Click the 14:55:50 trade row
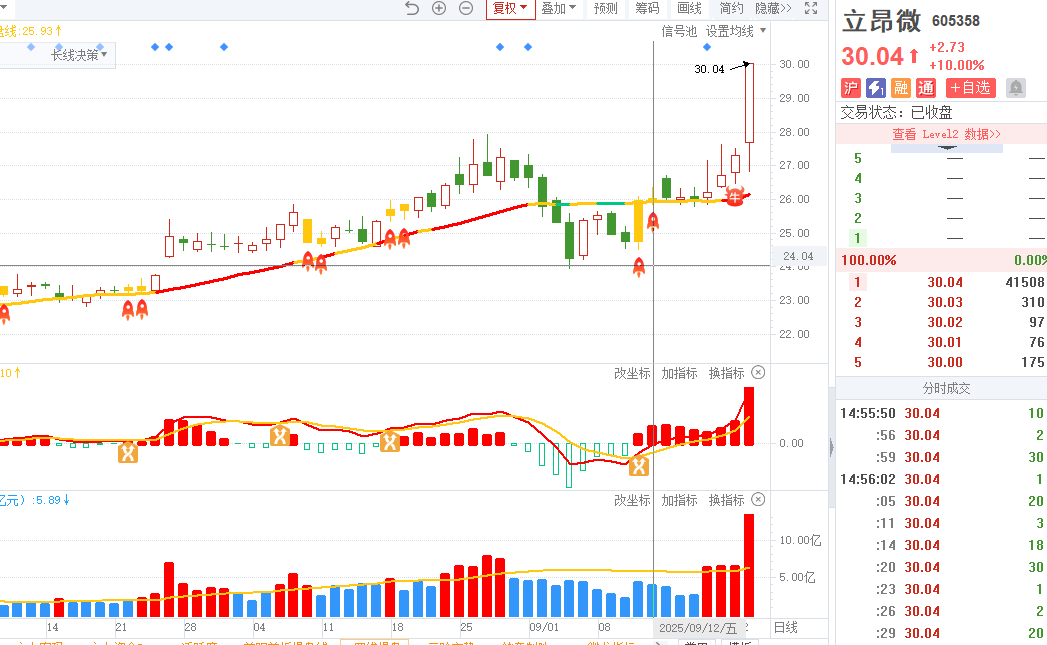1047x645 pixels. coord(941,413)
